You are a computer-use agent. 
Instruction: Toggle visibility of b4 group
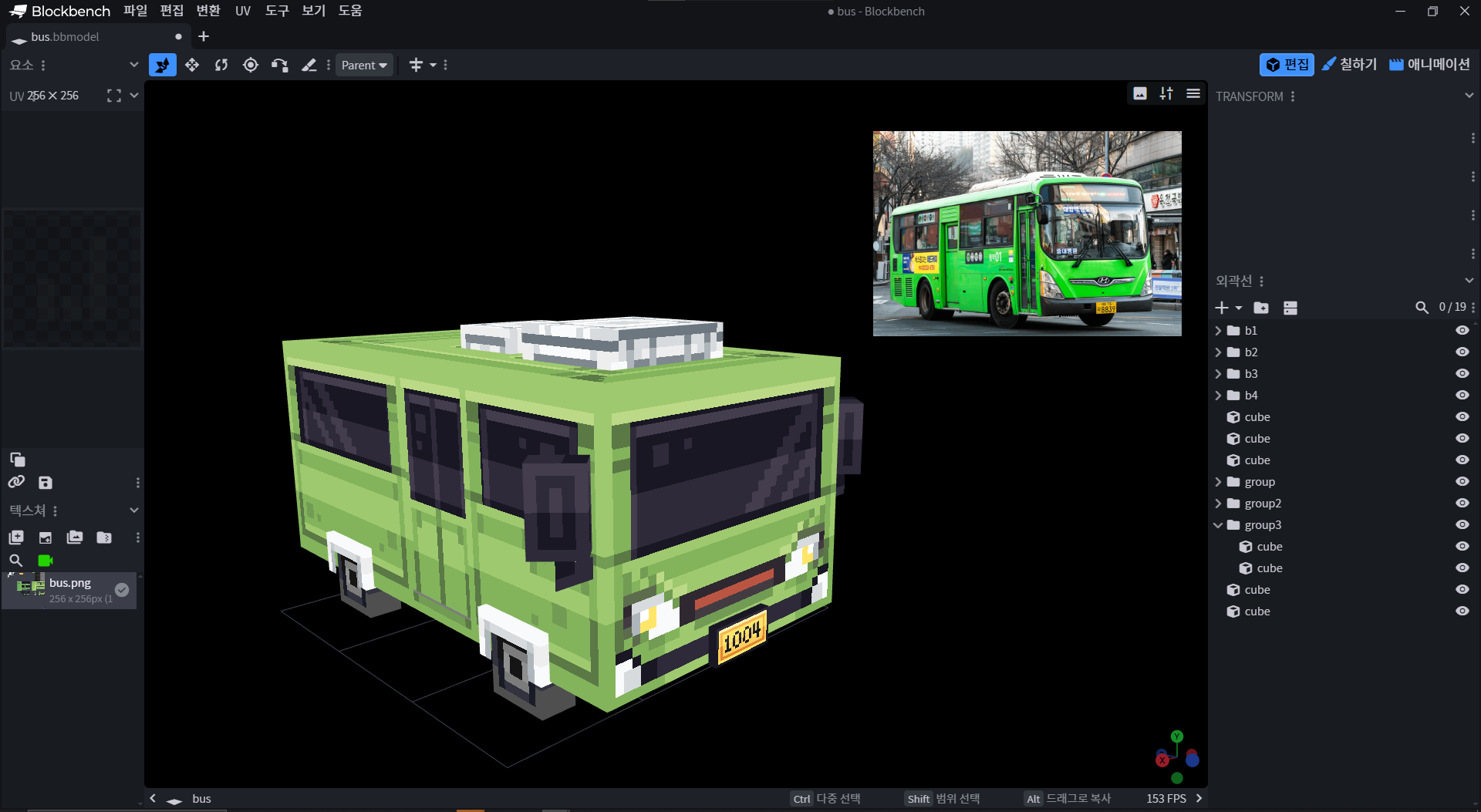click(x=1462, y=395)
